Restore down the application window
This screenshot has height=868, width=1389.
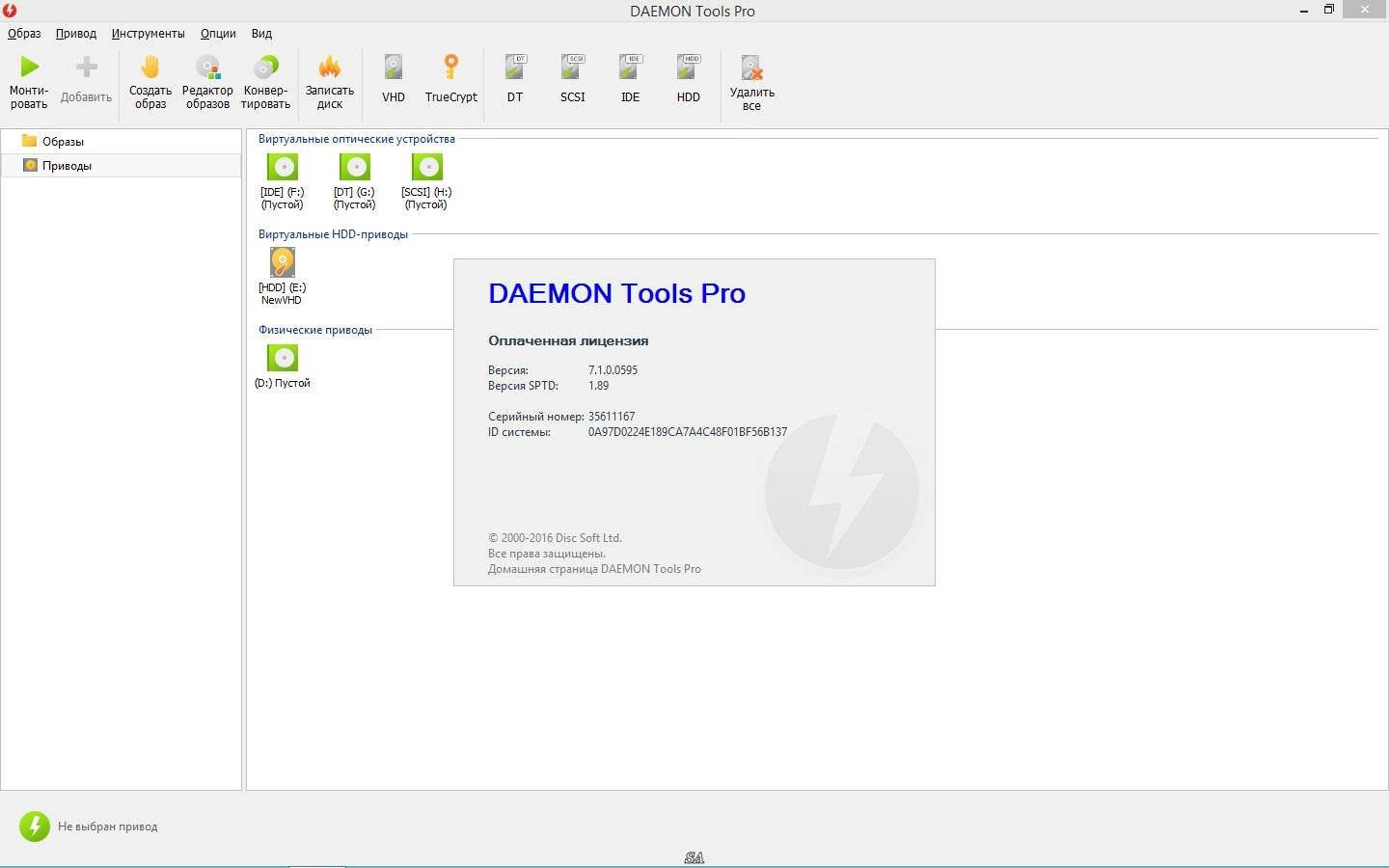click(1328, 10)
